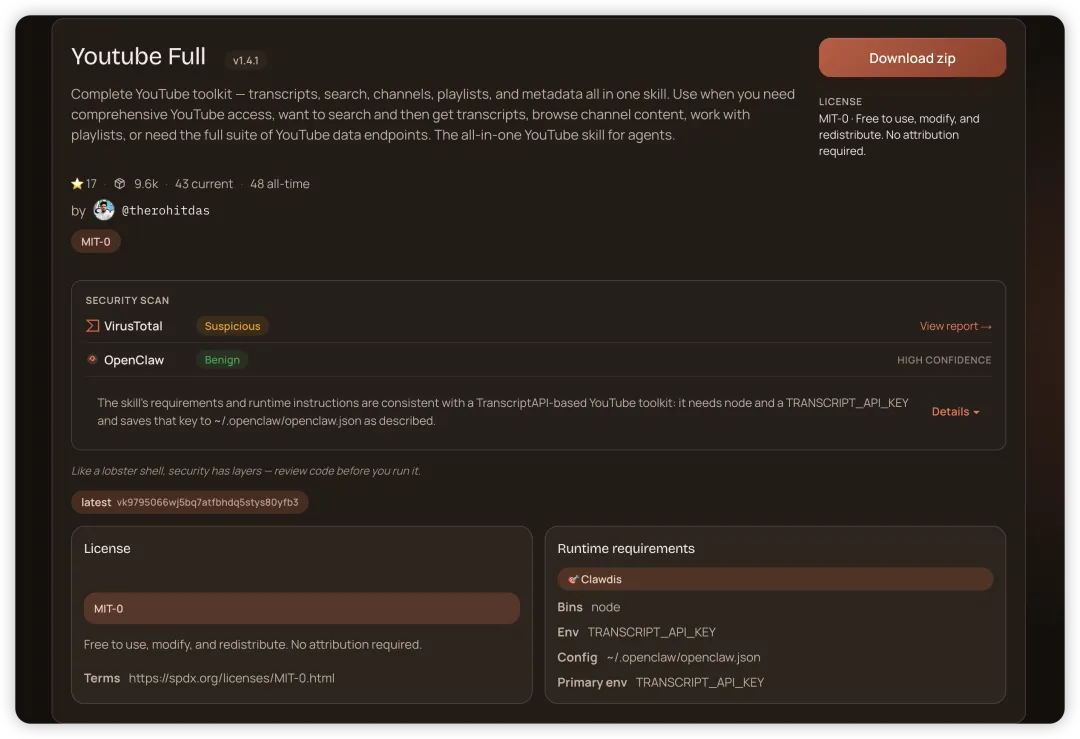This screenshot has height=739, width=1080.
Task: Click the Suspicious status badge
Action: [x=232, y=326]
